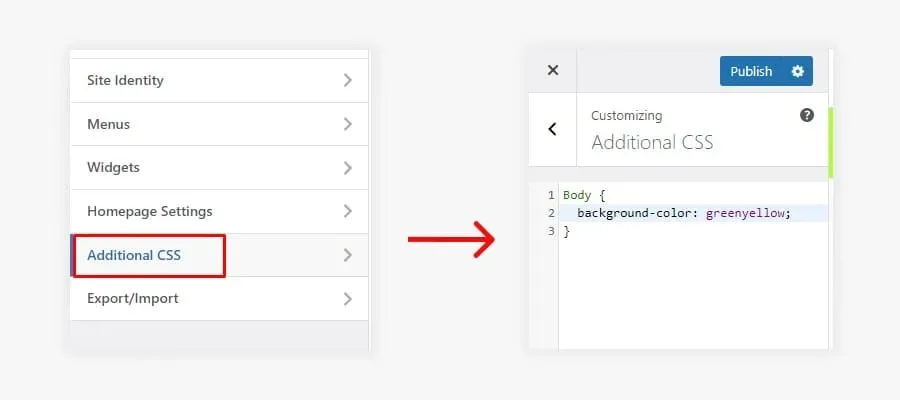This screenshot has height=400, width=900.
Task: Open the Widgets panel
Action: pos(219,168)
